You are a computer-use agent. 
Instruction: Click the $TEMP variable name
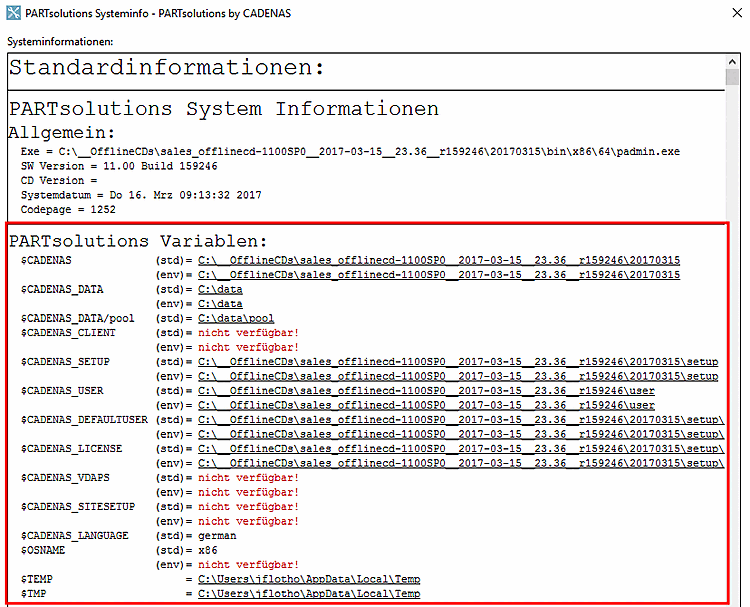tap(36, 579)
